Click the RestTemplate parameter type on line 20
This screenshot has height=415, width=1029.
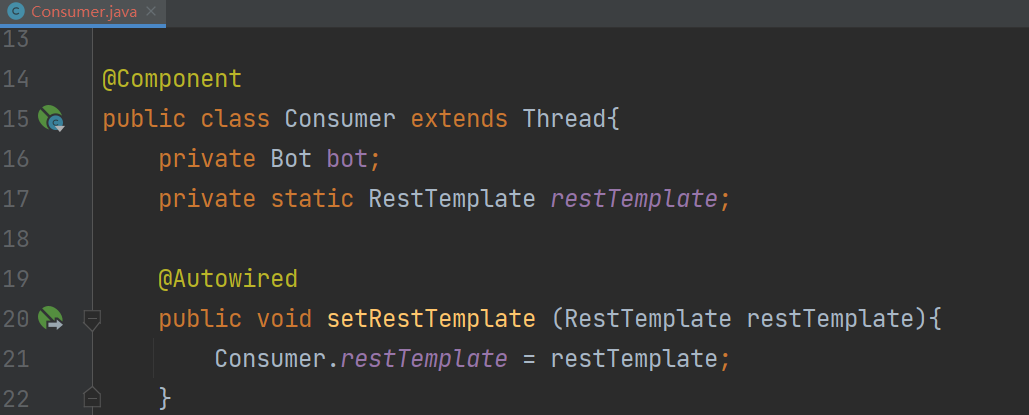click(648, 319)
